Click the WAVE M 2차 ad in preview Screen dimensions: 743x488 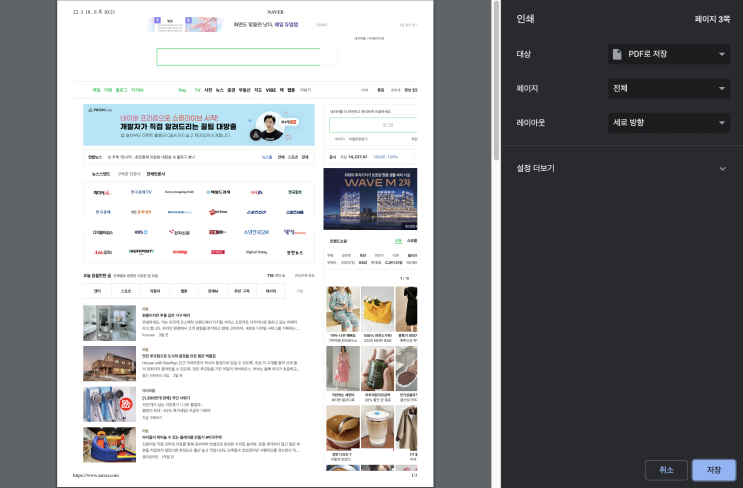click(370, 199)
